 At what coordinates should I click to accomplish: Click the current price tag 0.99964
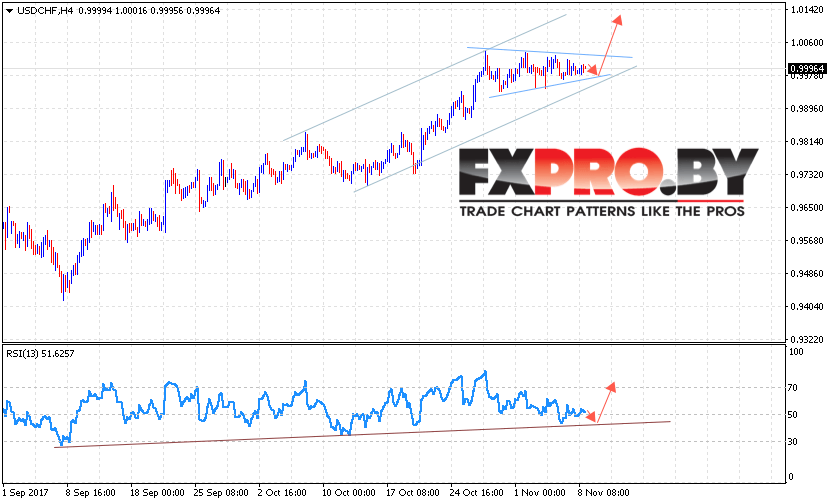pos(807,69)
